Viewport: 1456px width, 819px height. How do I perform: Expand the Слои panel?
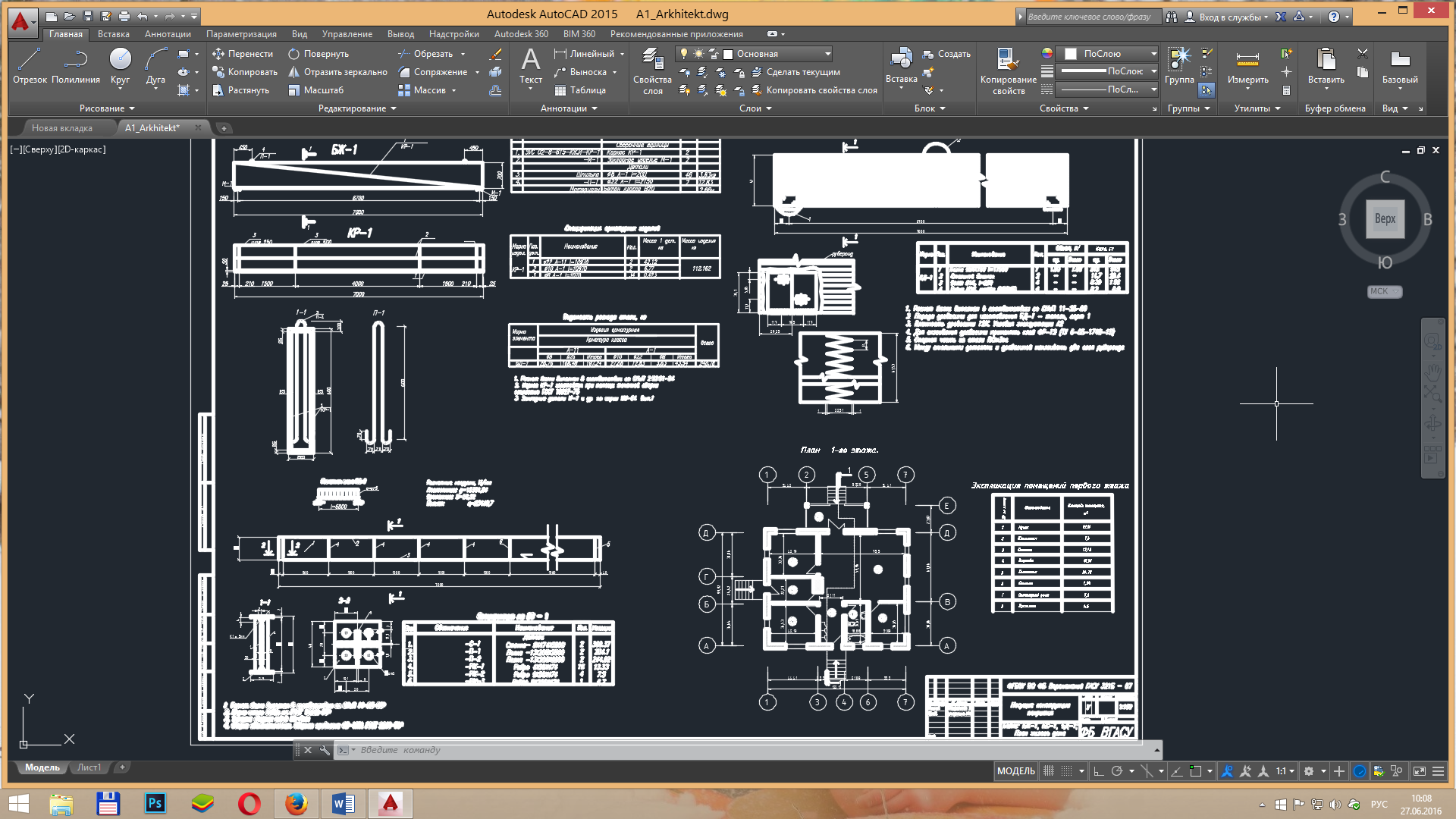point(755,108)
